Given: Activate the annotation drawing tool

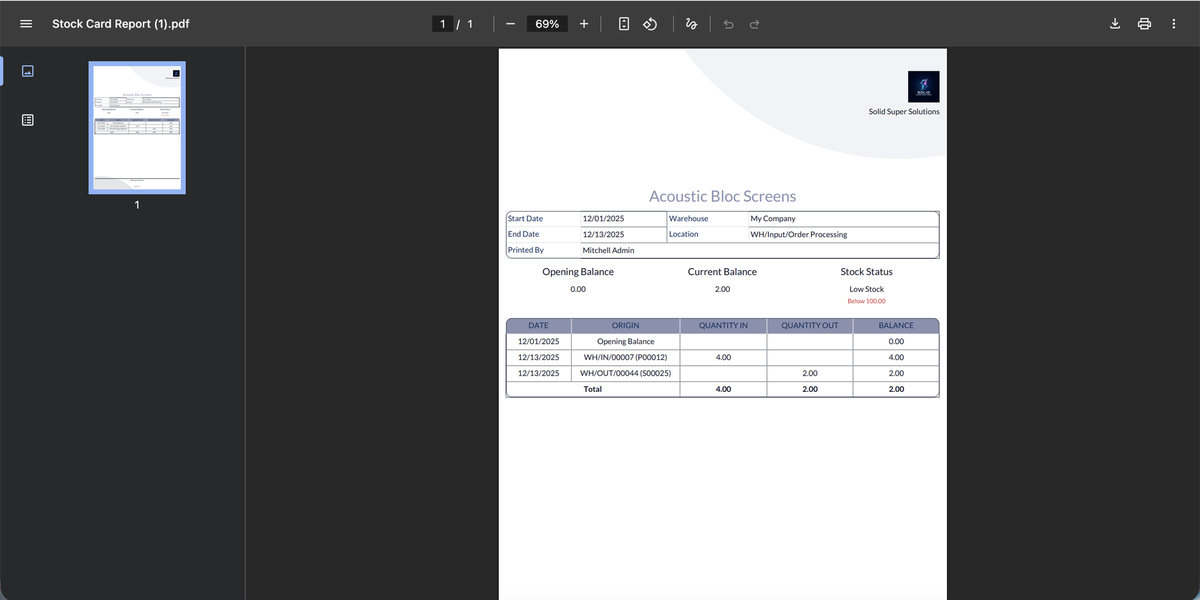Looking at the screenshot, I should [691, 23].
